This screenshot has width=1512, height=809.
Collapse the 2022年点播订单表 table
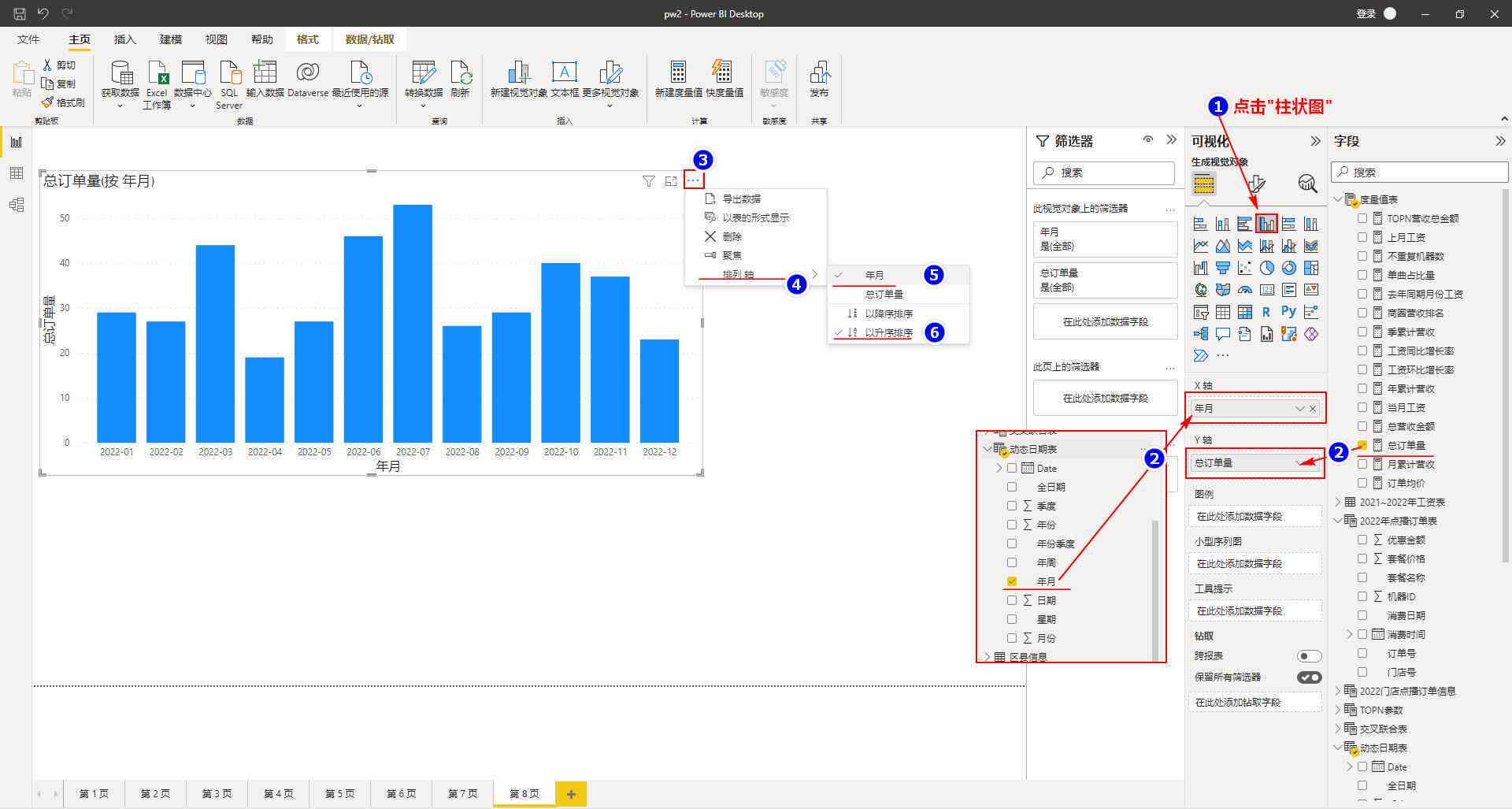1338,521
